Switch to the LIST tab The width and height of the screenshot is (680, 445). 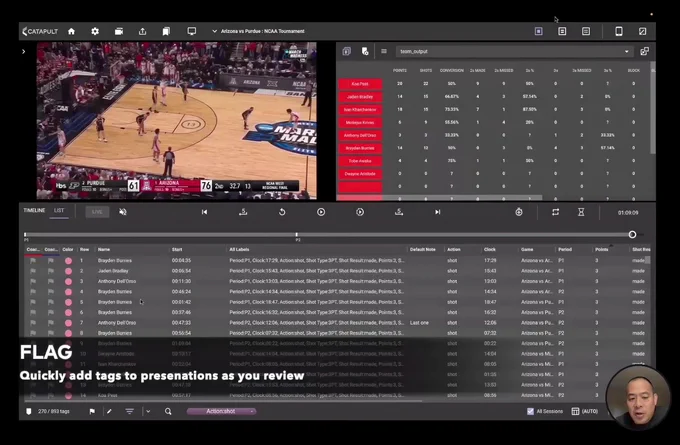(x=59, y=210)
